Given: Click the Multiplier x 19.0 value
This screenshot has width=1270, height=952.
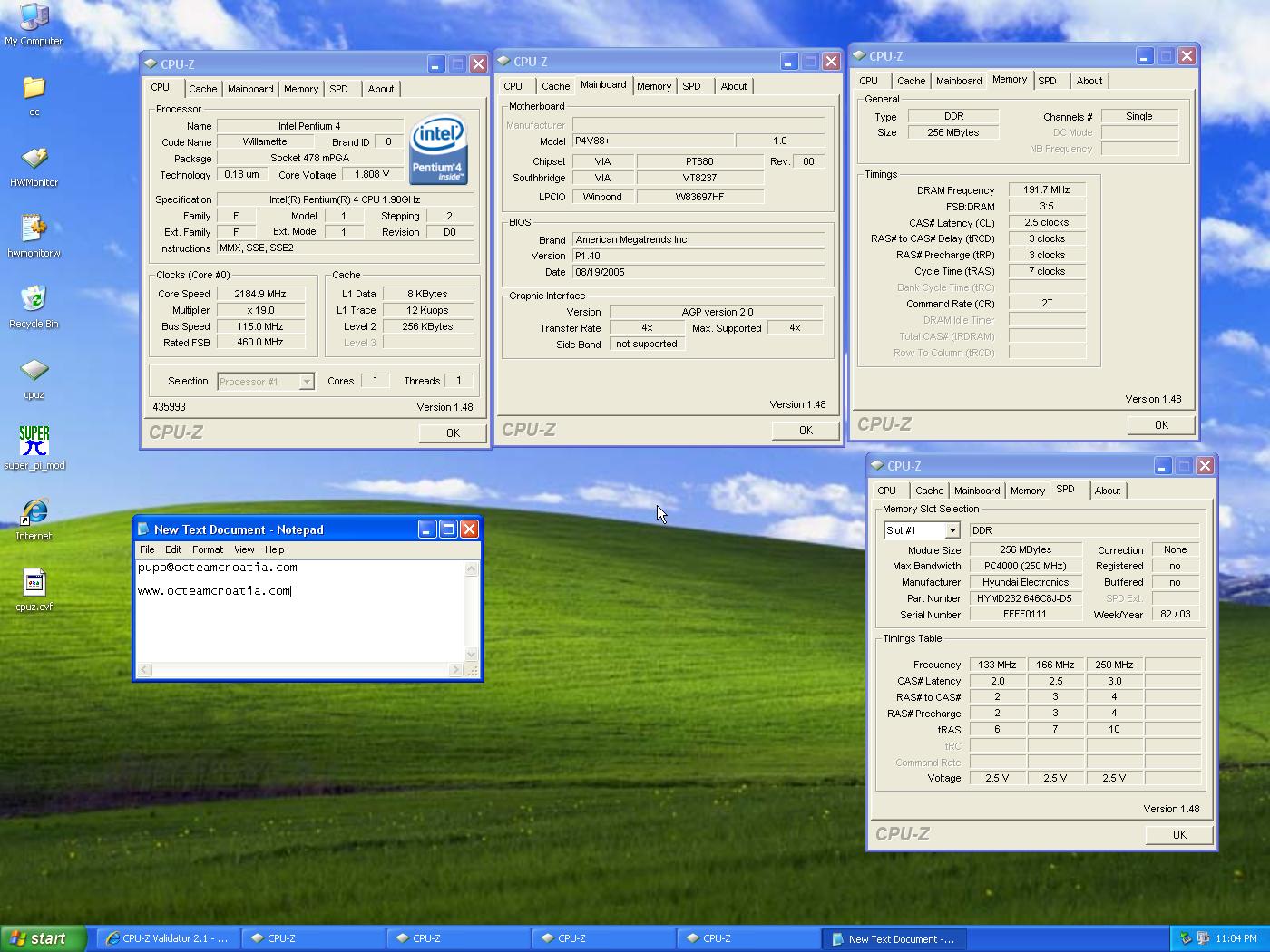Looking at the screenshot, I should 260,310.
